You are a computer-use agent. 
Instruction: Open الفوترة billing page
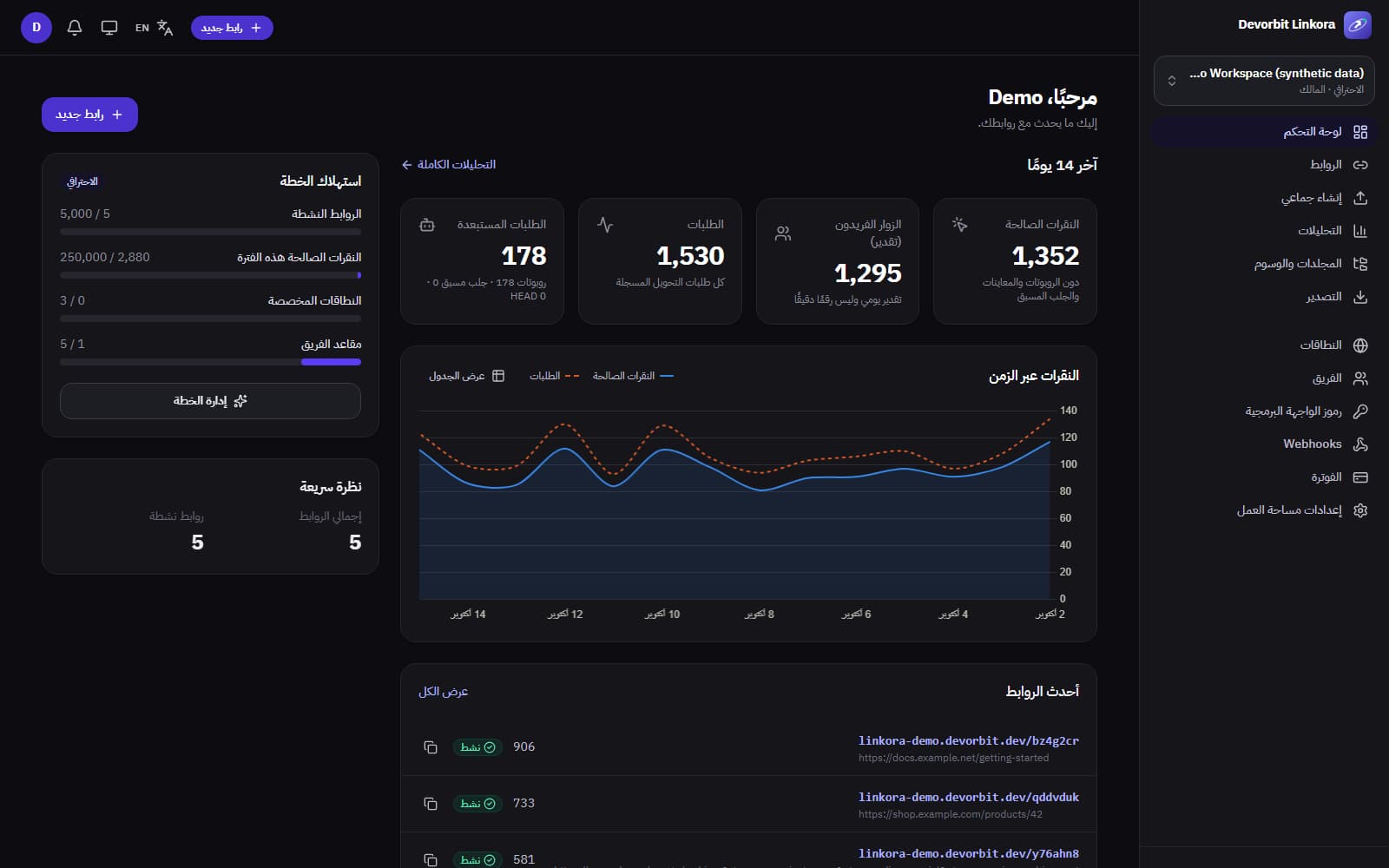1264,477
